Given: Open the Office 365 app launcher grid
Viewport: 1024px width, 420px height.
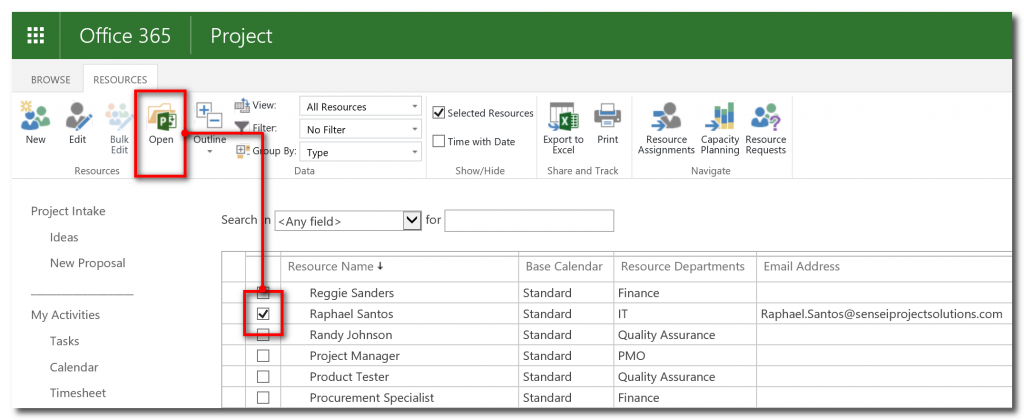Looking at the screenshot, I should pyautogui.click(x=35, y=35).
